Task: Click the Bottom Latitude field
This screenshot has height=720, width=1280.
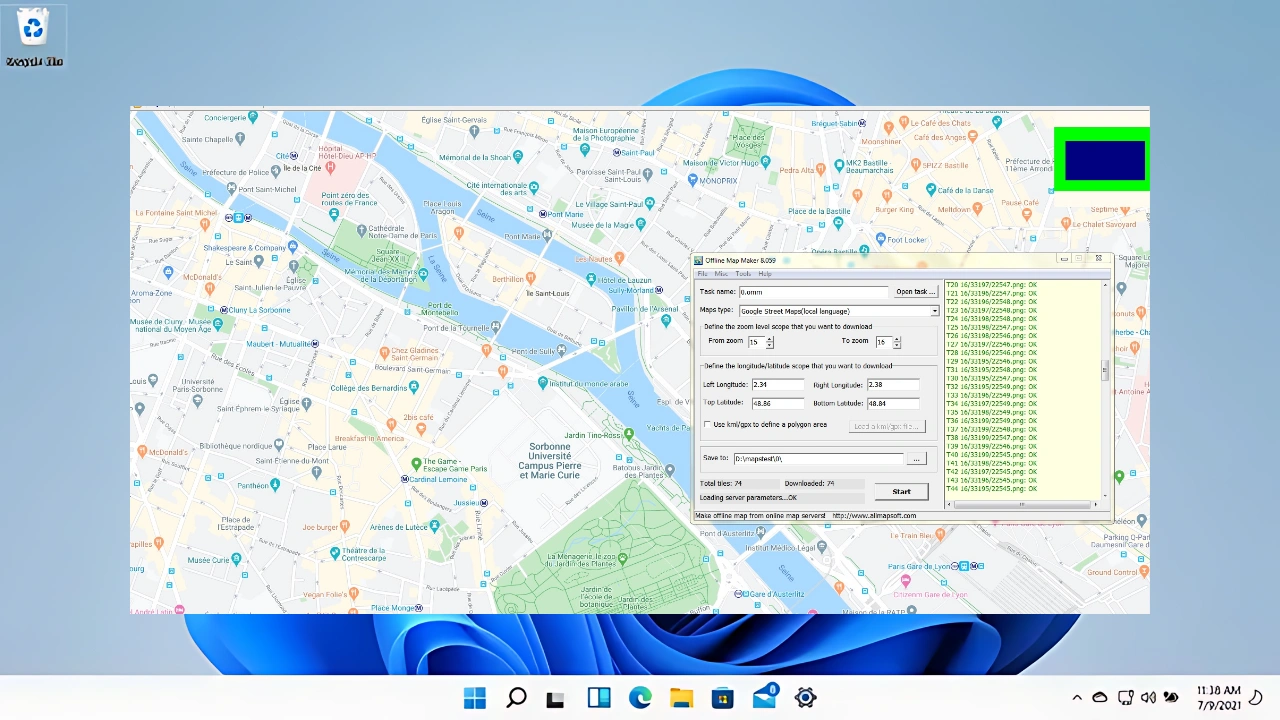Action: click(893, 403)
